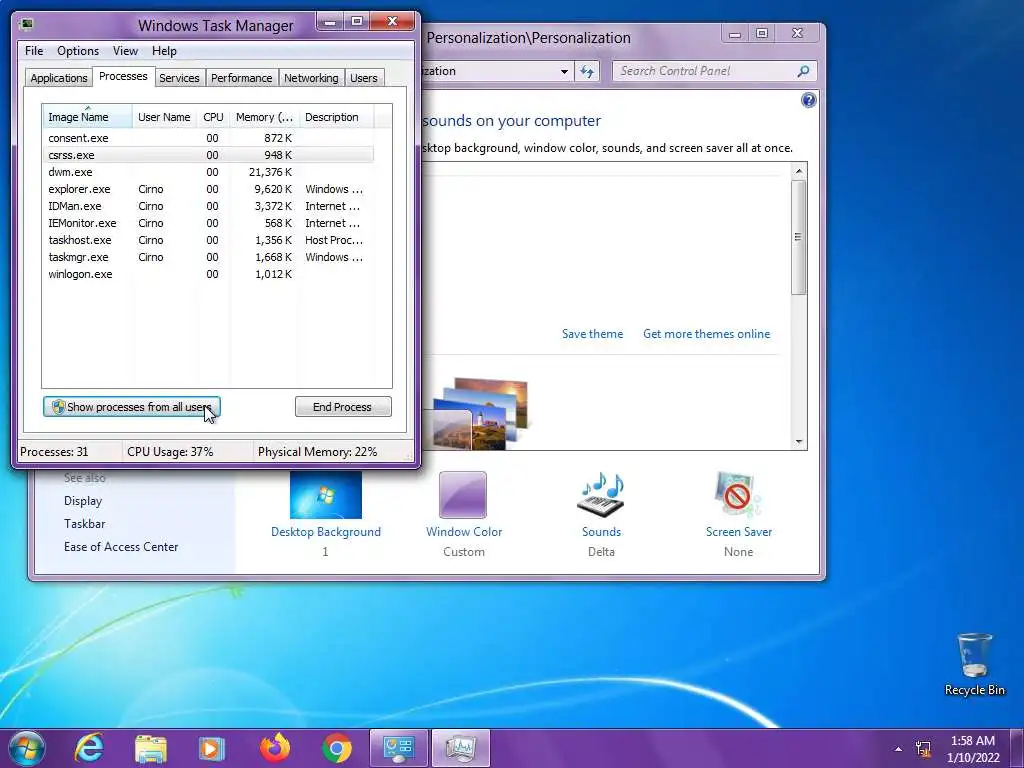Viewport: 1024px width, 768px height.
Task: Select the taskhost.exe process row
Action: [x=208, y=240]
